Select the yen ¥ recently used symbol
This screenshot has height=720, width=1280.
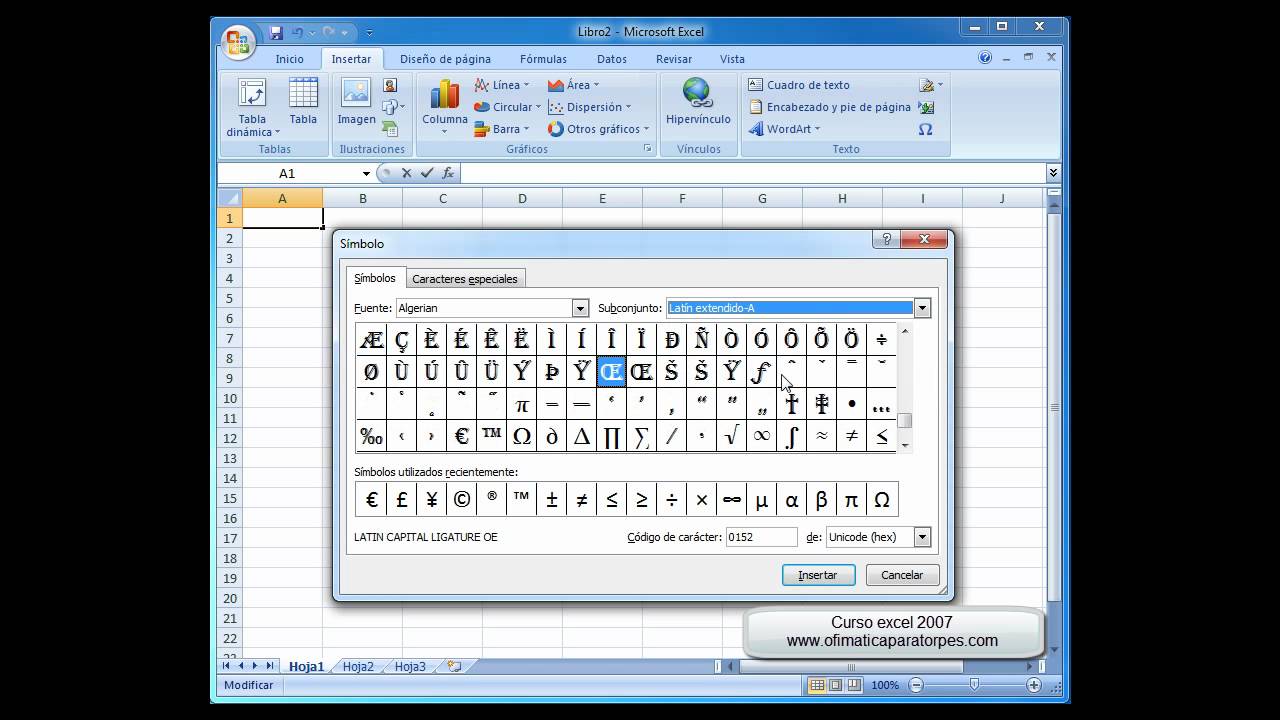click(431, 499)
